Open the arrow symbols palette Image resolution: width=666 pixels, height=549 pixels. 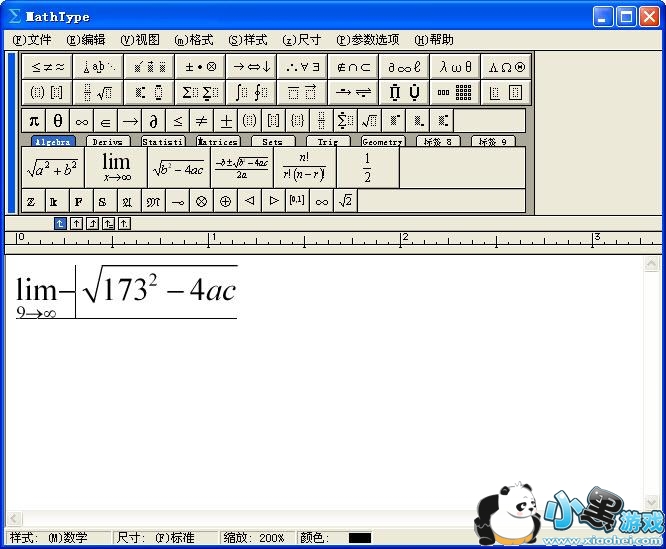pos(251,67)
